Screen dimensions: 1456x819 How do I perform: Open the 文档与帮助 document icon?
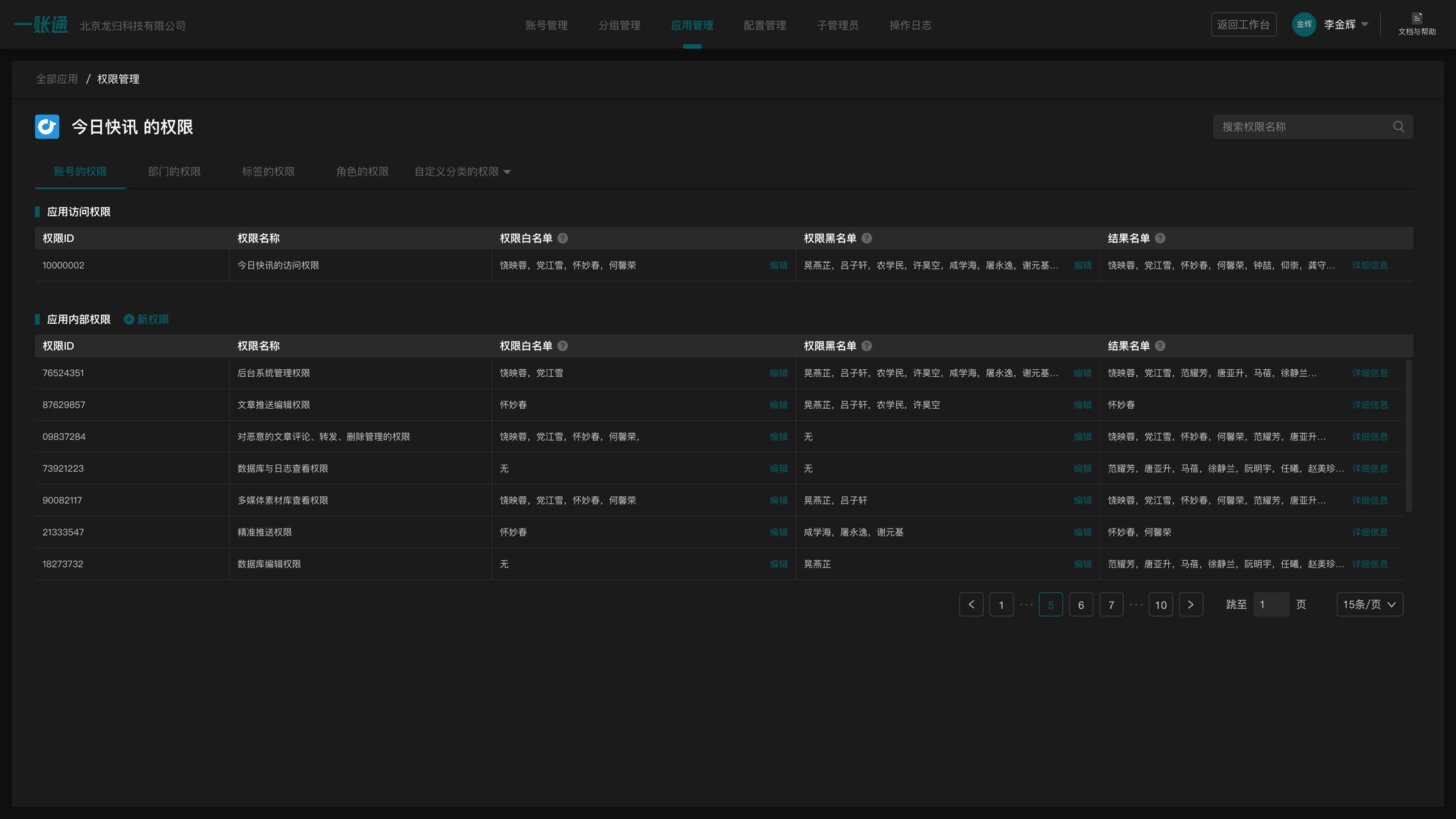[1417, 18]
